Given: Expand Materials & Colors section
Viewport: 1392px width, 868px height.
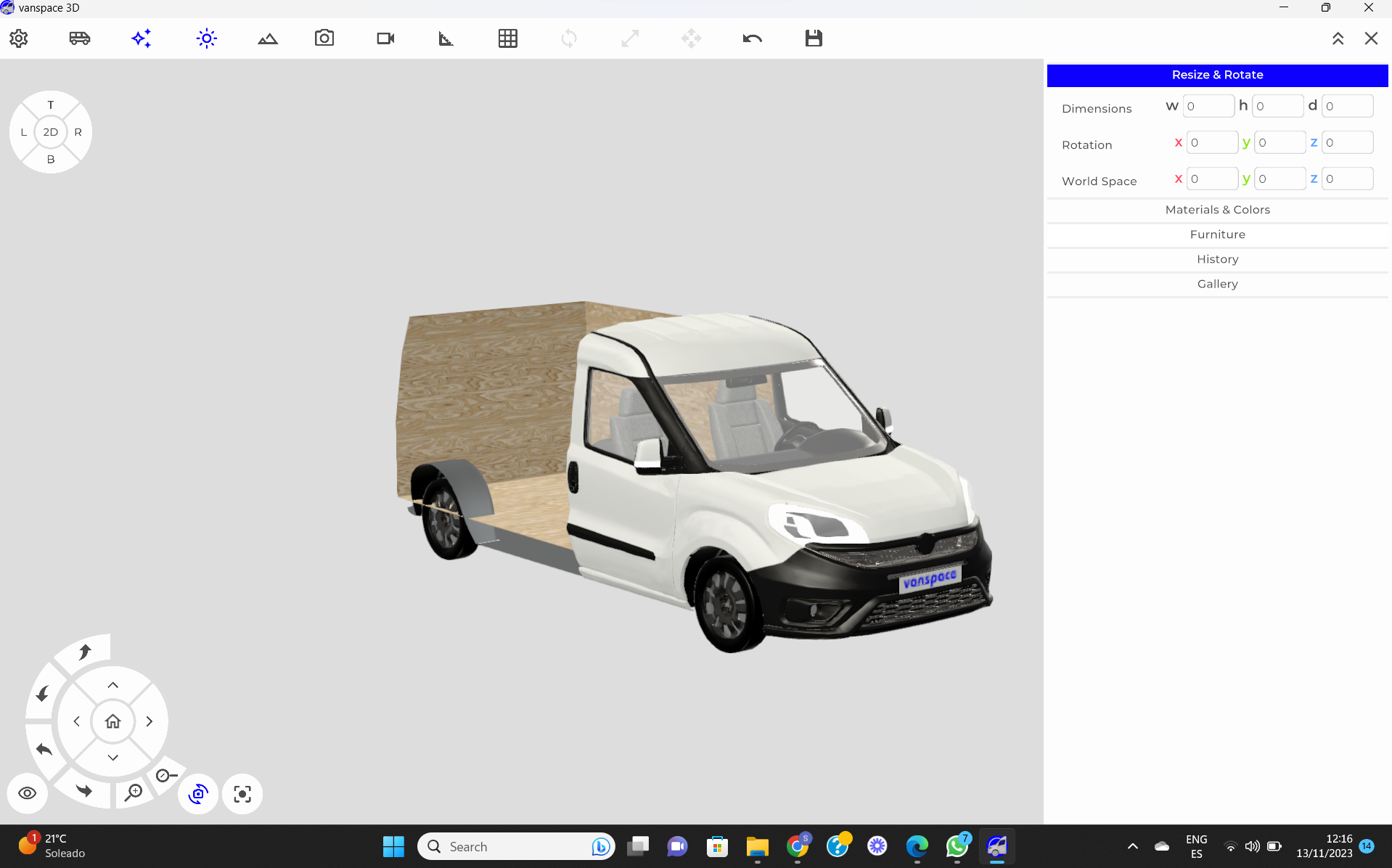Looking at the screenshot, I should point(1217,210).
